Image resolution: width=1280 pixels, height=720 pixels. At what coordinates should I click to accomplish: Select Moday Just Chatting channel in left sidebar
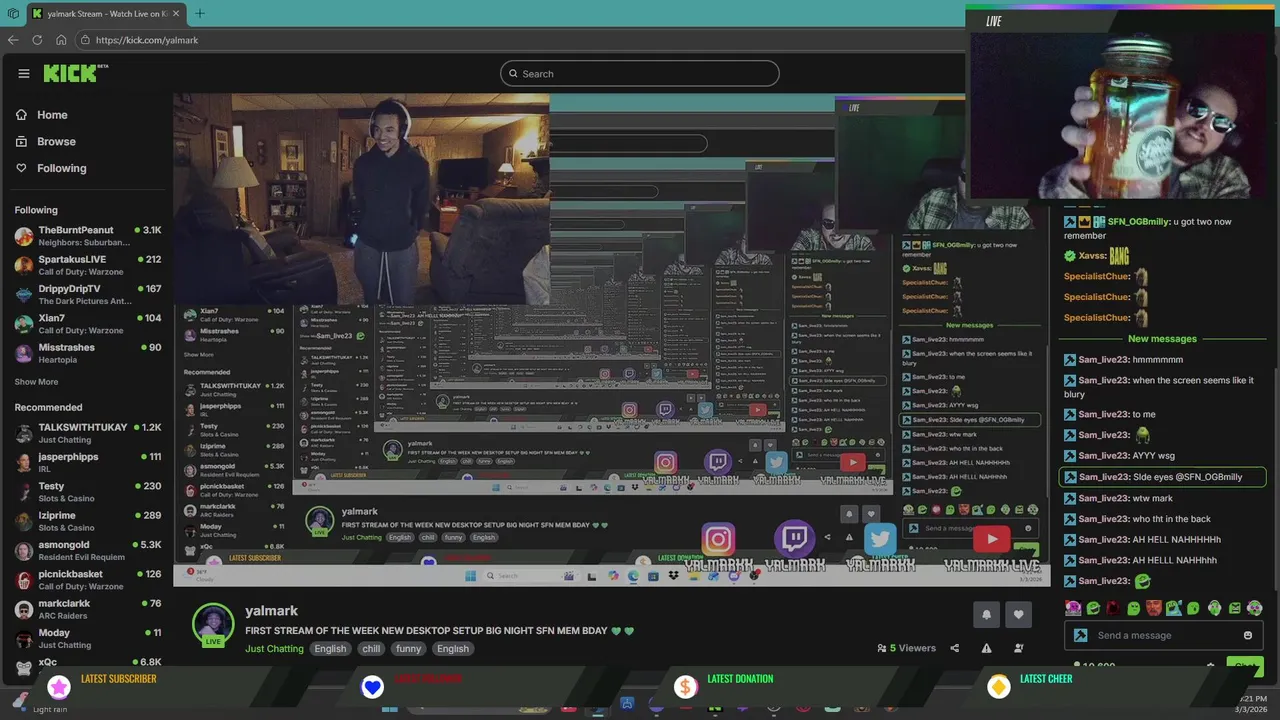(x=88, y=638)
